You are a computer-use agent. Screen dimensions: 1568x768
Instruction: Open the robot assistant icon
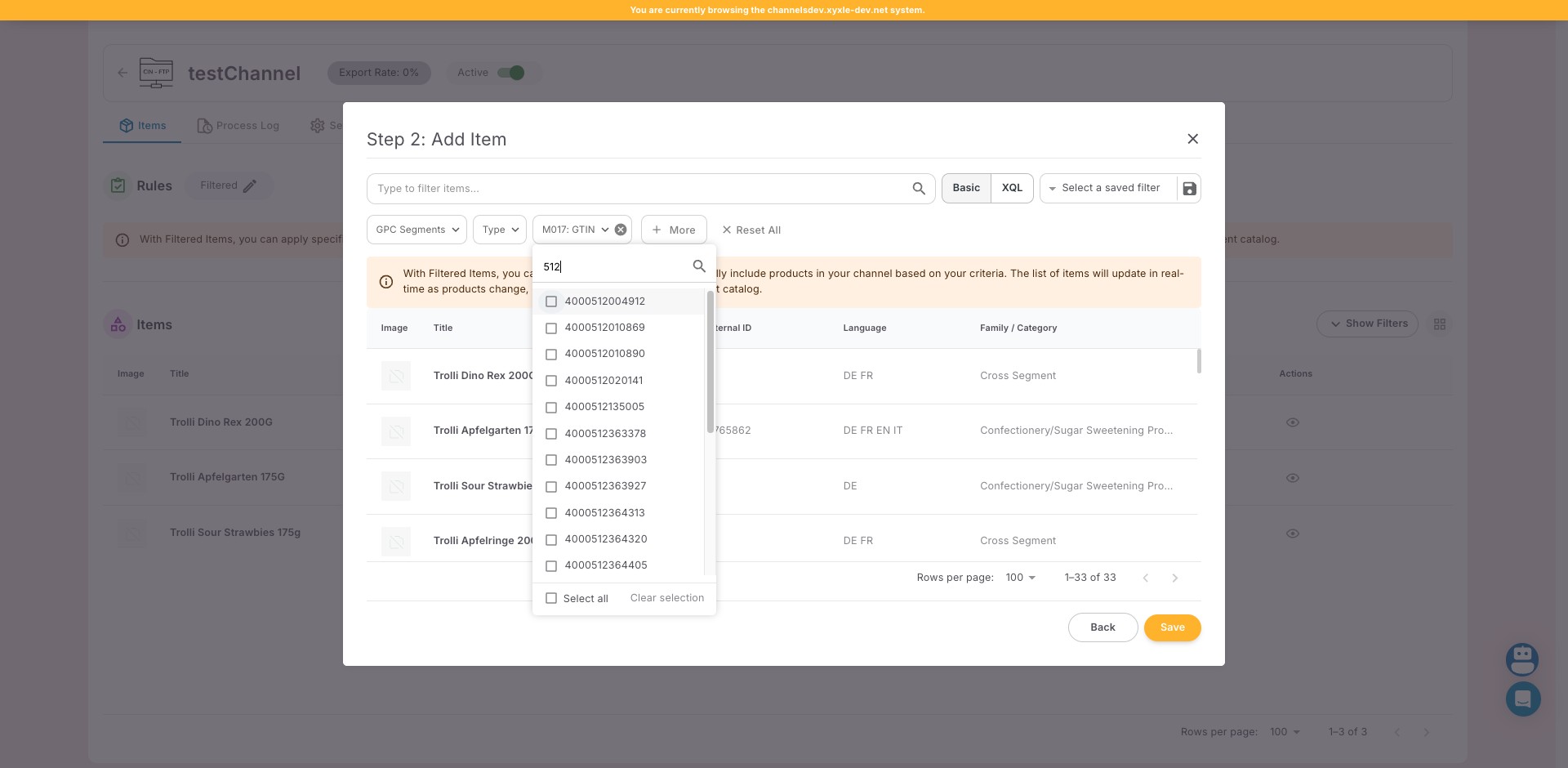(x=1522, y=659)
